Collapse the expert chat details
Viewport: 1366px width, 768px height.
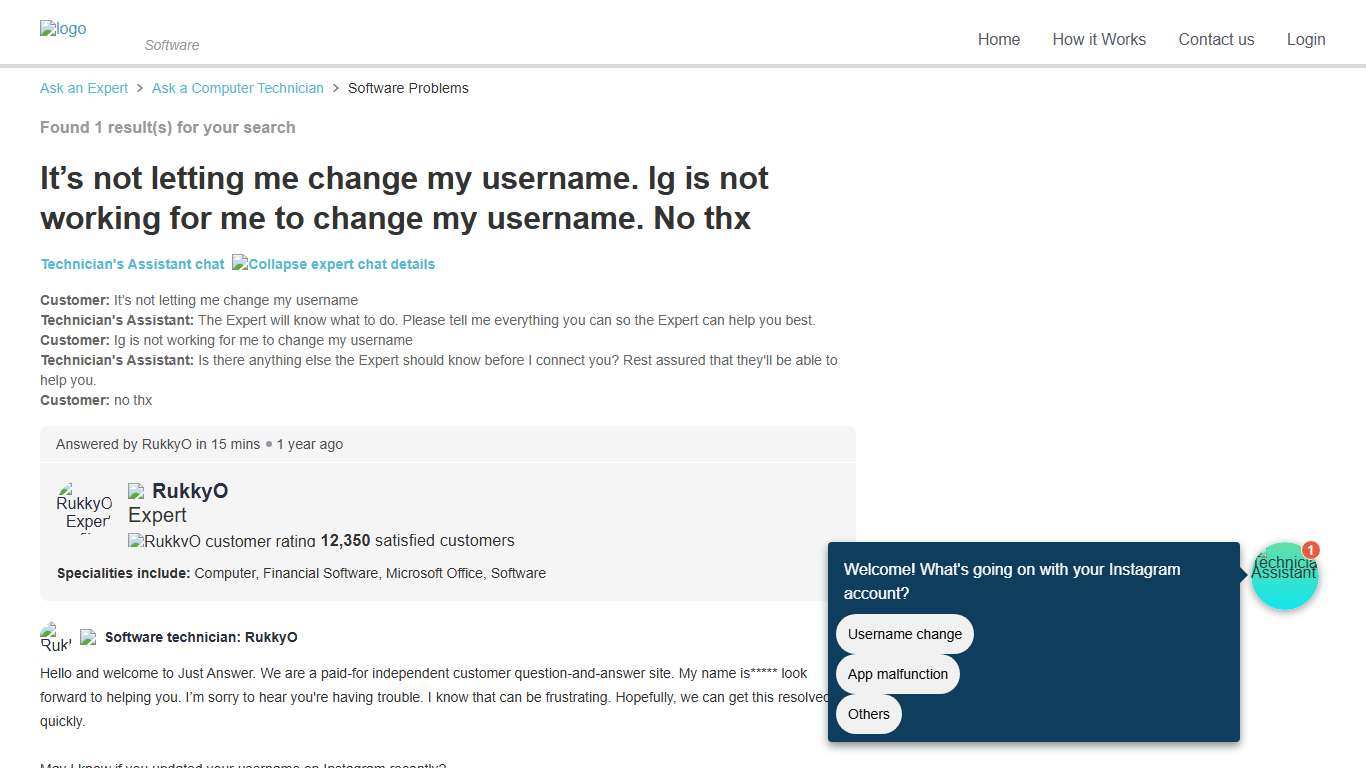(333, 264)
